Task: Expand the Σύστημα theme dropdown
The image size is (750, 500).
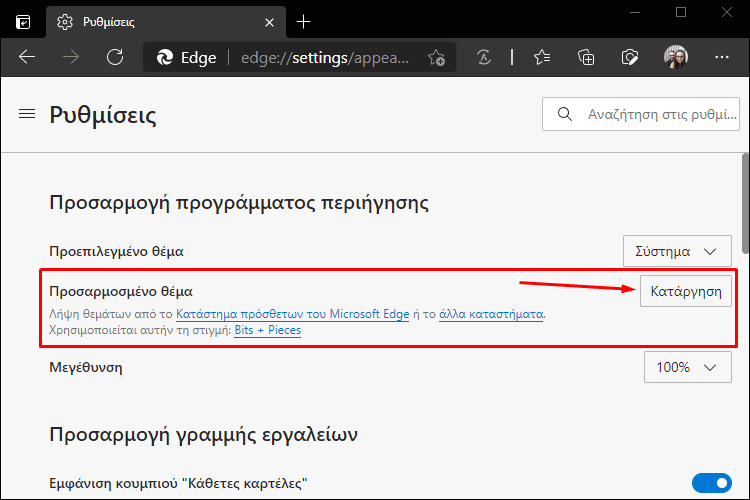Action: [x=677, y=251]
